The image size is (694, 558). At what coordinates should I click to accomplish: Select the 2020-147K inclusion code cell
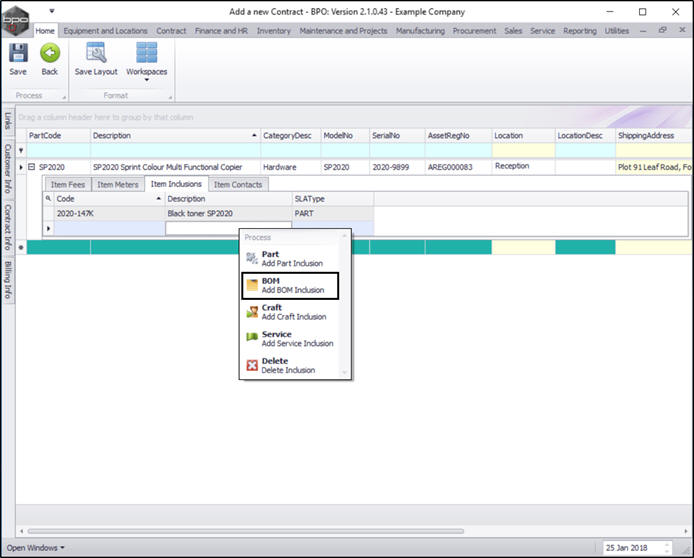click(109, 213)
